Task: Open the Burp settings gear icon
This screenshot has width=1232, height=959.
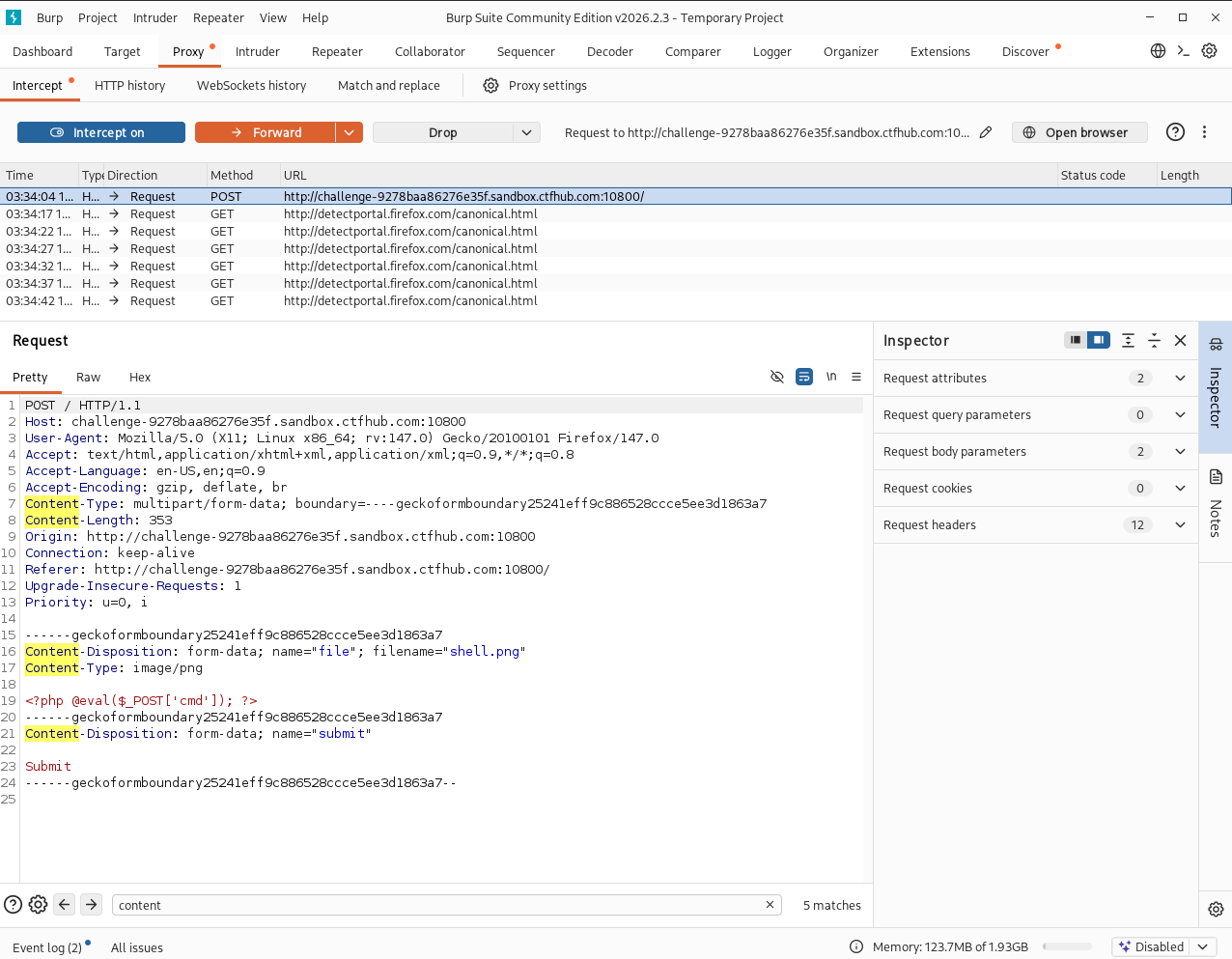Action: point(1209,51)
